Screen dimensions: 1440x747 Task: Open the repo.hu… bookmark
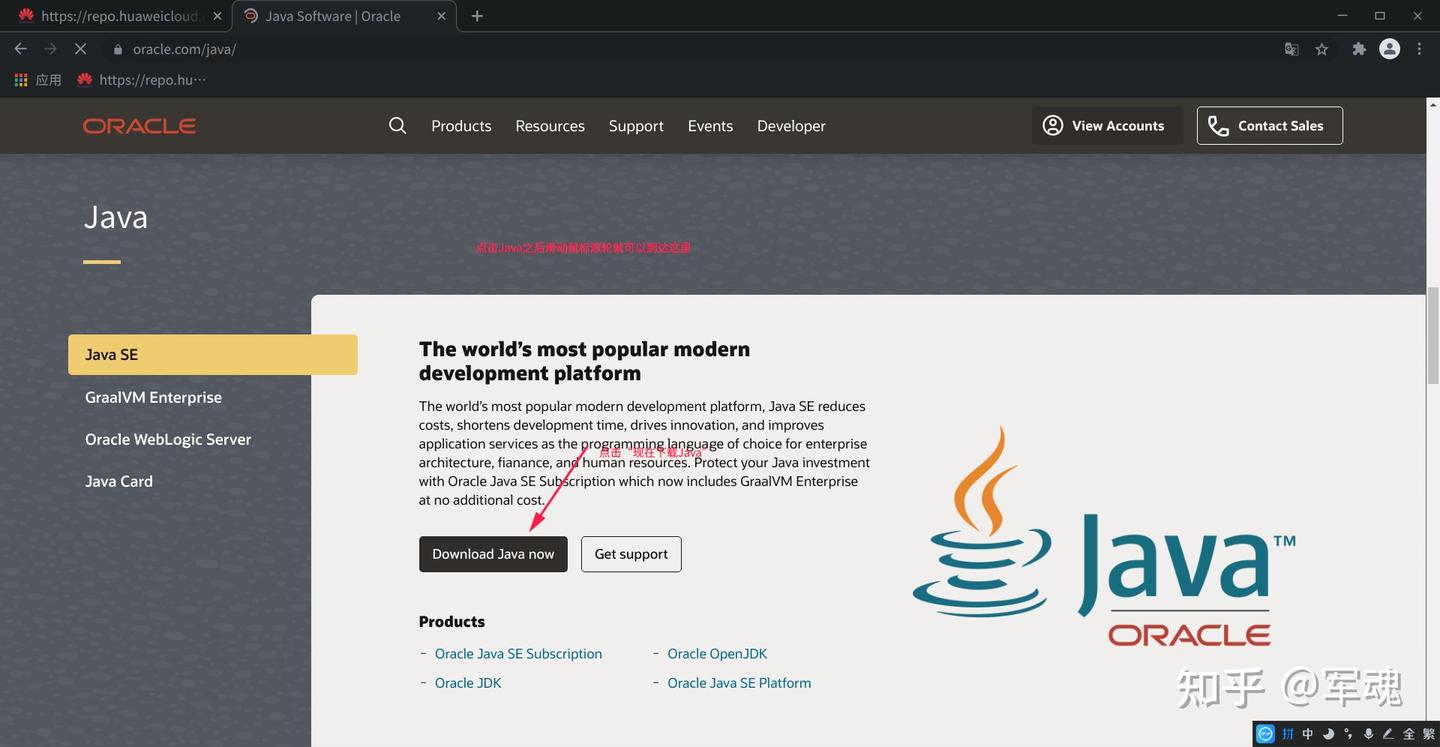click(x=141, y=80)
